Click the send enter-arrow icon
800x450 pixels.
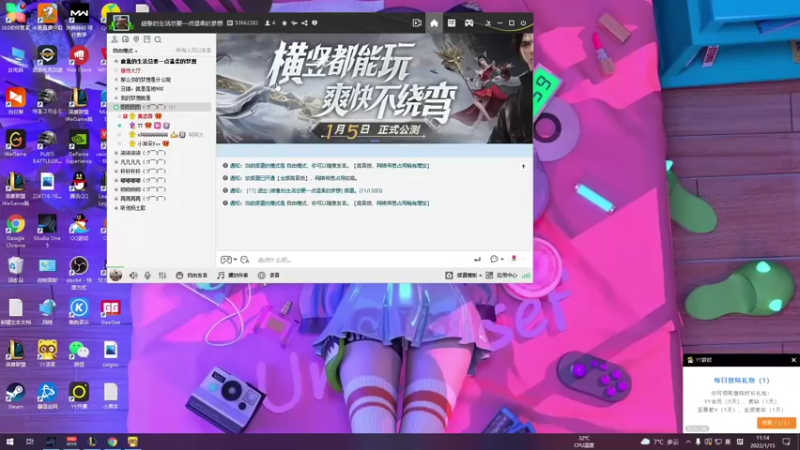point(477,260)
